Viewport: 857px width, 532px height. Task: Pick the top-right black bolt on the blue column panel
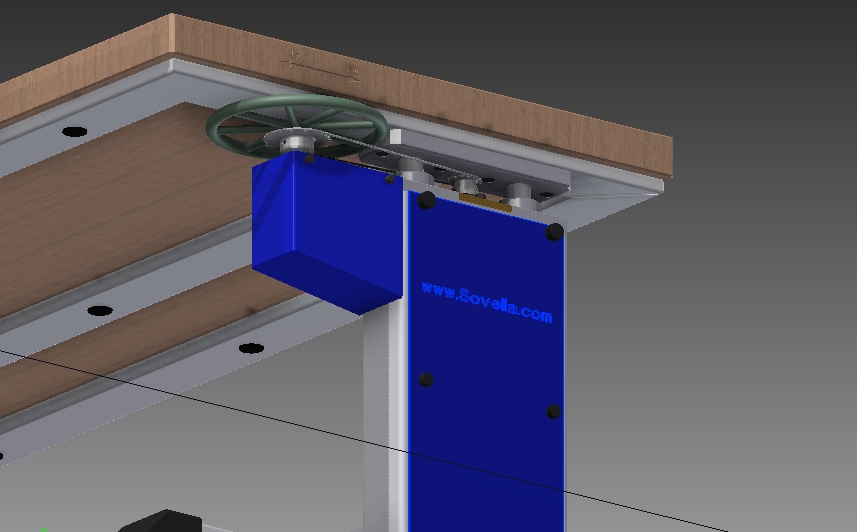click(x=554, y=232)
